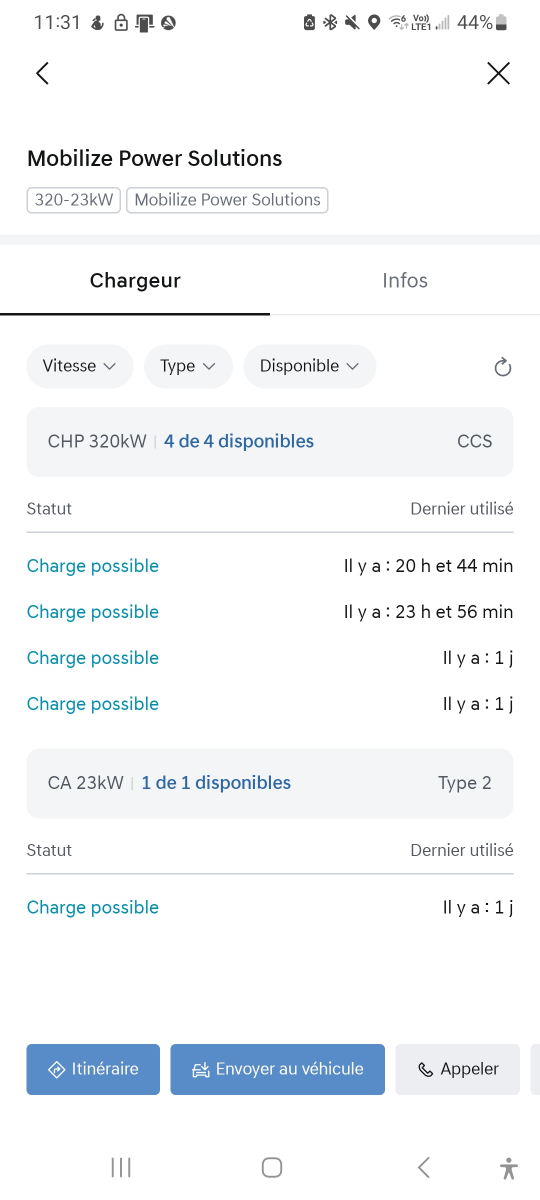540x1200 pixels.
Task: Go back with the top-left arrow
Action: click(x=42, y=73)
